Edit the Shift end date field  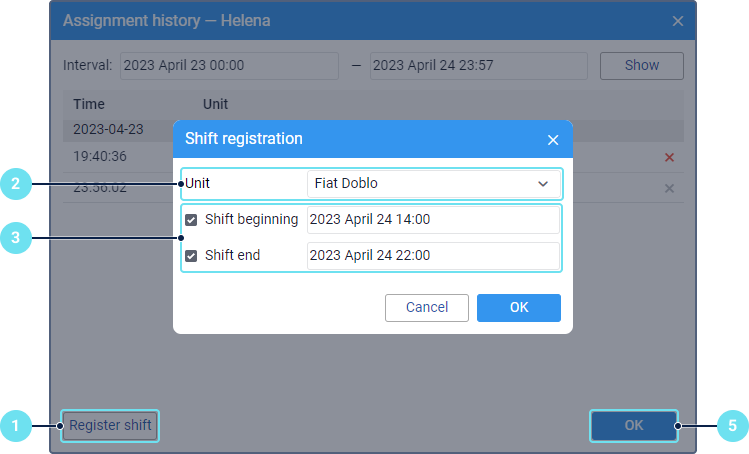point(432,256)
